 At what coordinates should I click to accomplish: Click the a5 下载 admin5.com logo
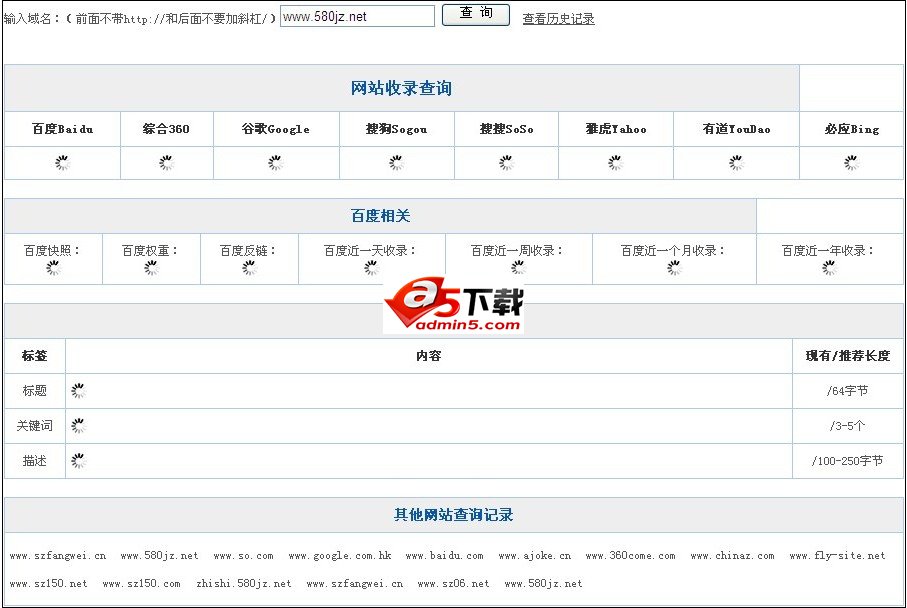pyautogui.click(x=453, y=306)
